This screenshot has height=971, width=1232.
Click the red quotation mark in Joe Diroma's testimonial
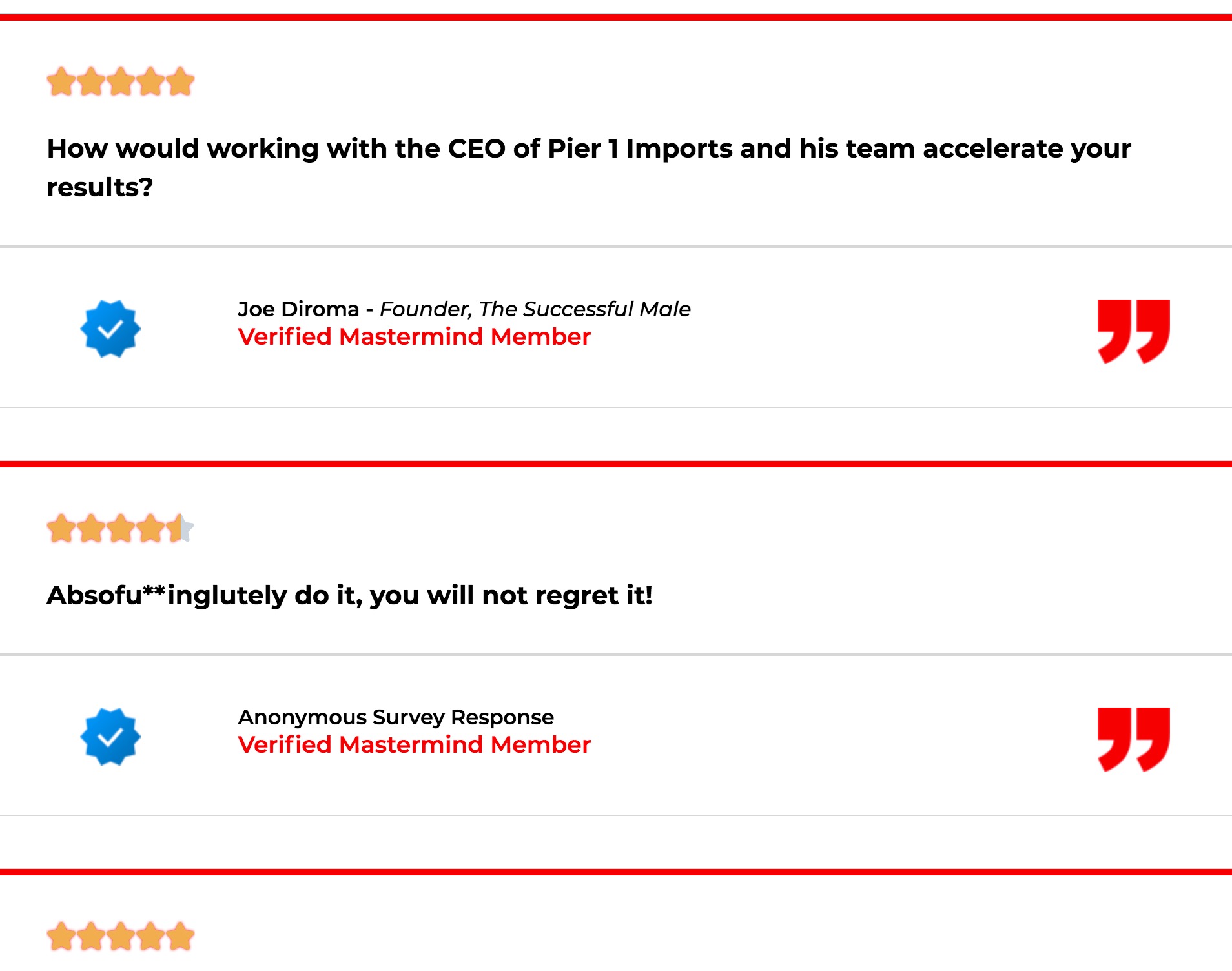[1134, 331]
